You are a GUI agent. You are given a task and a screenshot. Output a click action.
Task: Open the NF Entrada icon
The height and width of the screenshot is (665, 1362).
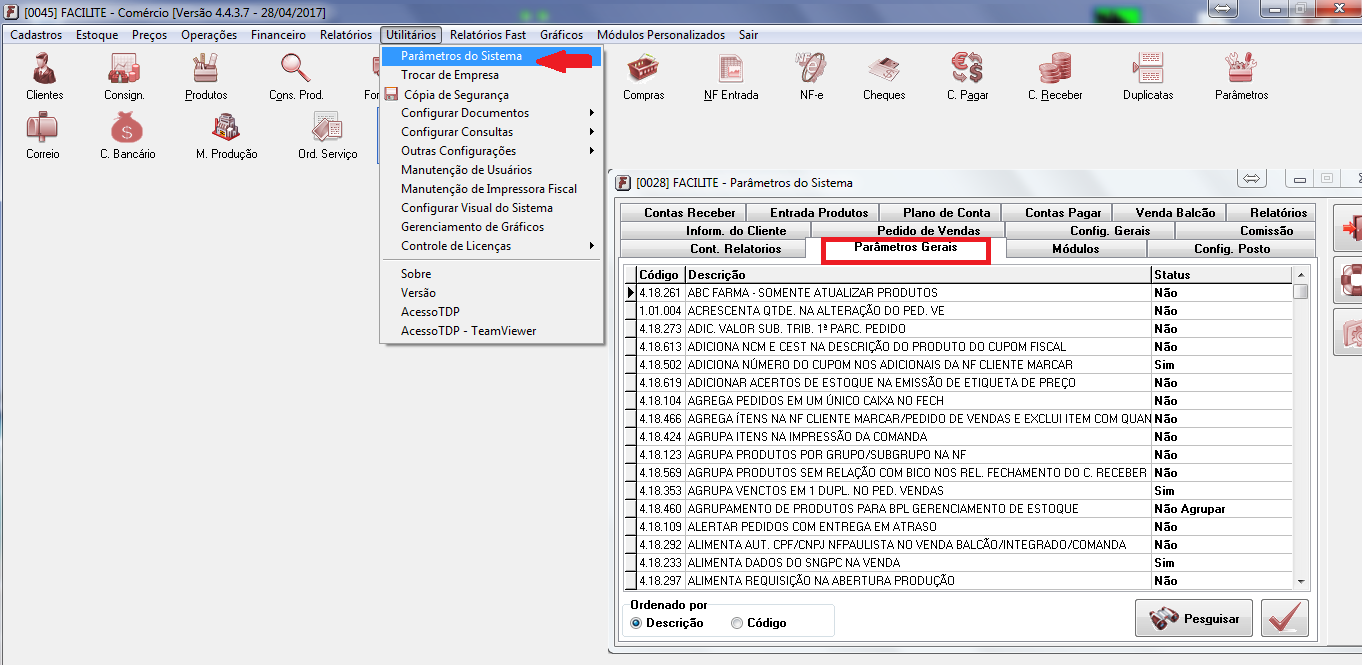(731, 68)
